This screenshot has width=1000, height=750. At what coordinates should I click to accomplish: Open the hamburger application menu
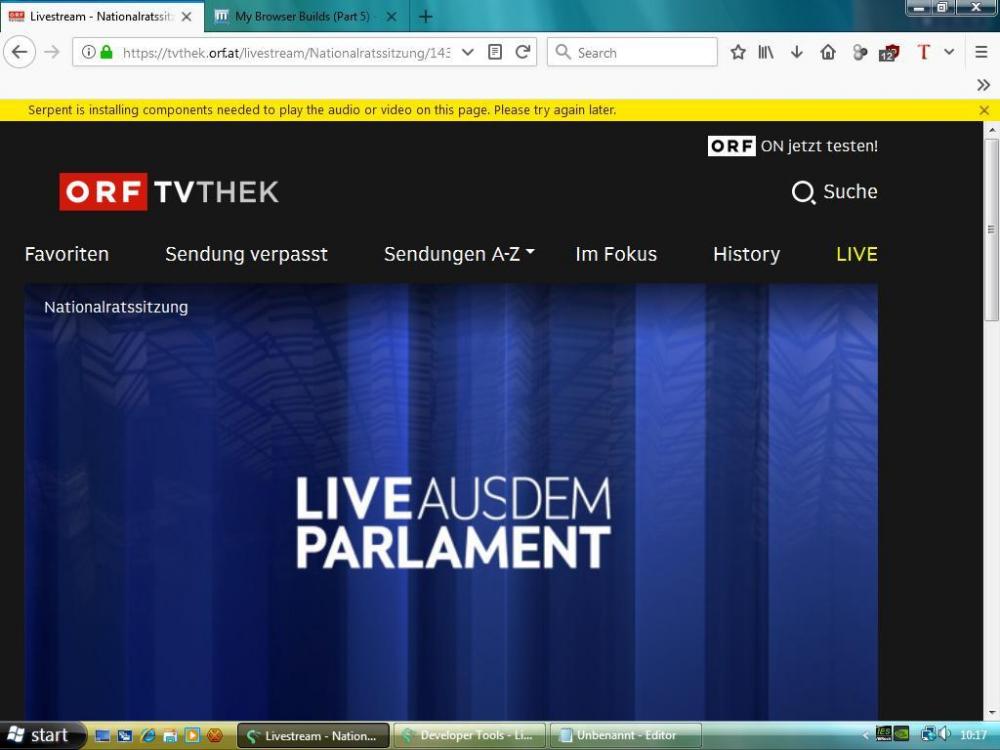[982, 52]
